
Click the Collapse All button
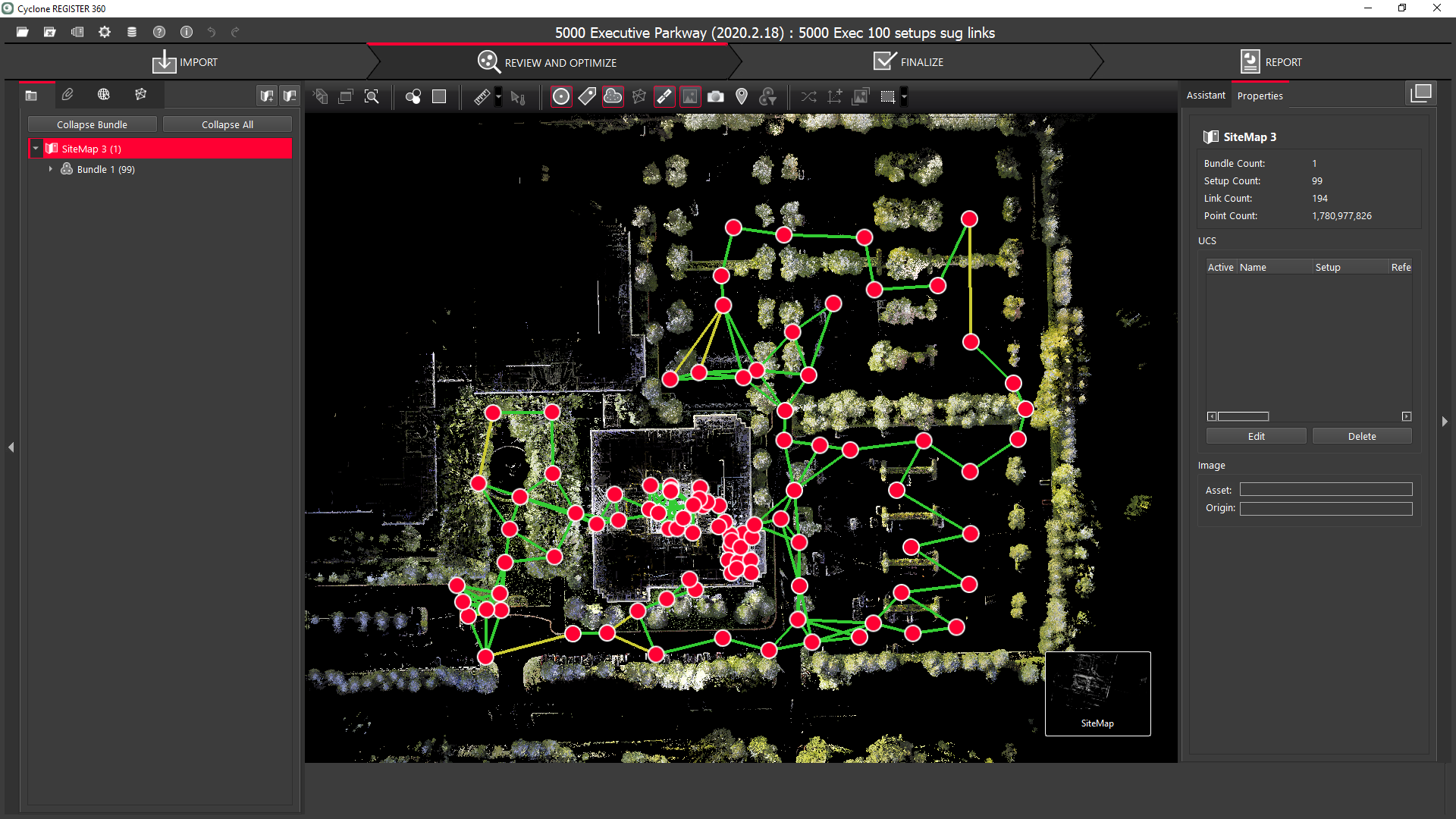[x=227, y=124]
